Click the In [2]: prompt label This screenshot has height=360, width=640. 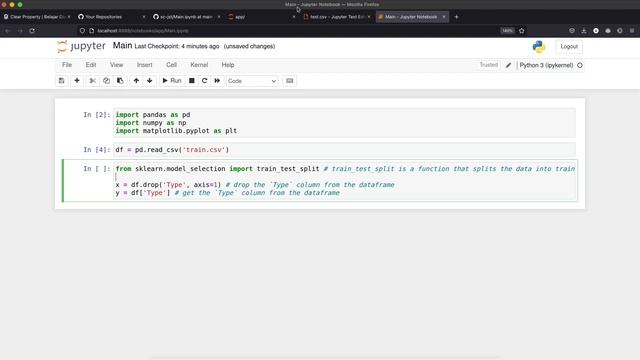click(x=97, y=115)
